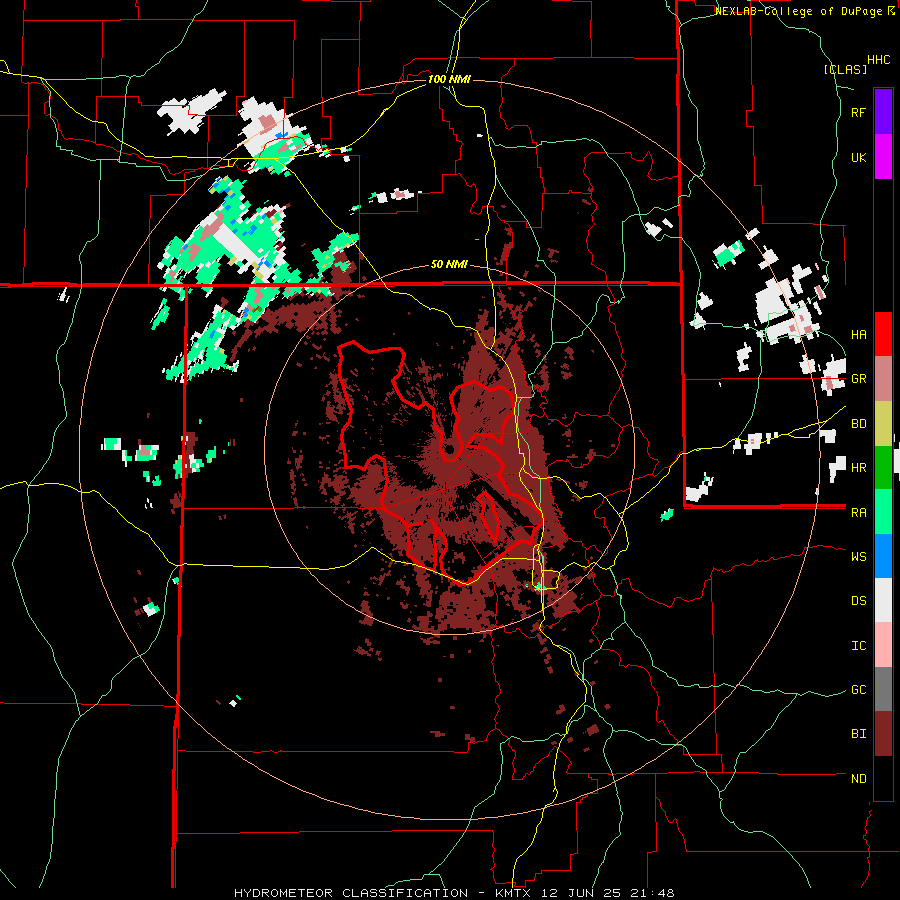The height and width of the screenshot is (900, 900).
Task: Choose the blue WS legend swatch
Action: coord(883,556)
